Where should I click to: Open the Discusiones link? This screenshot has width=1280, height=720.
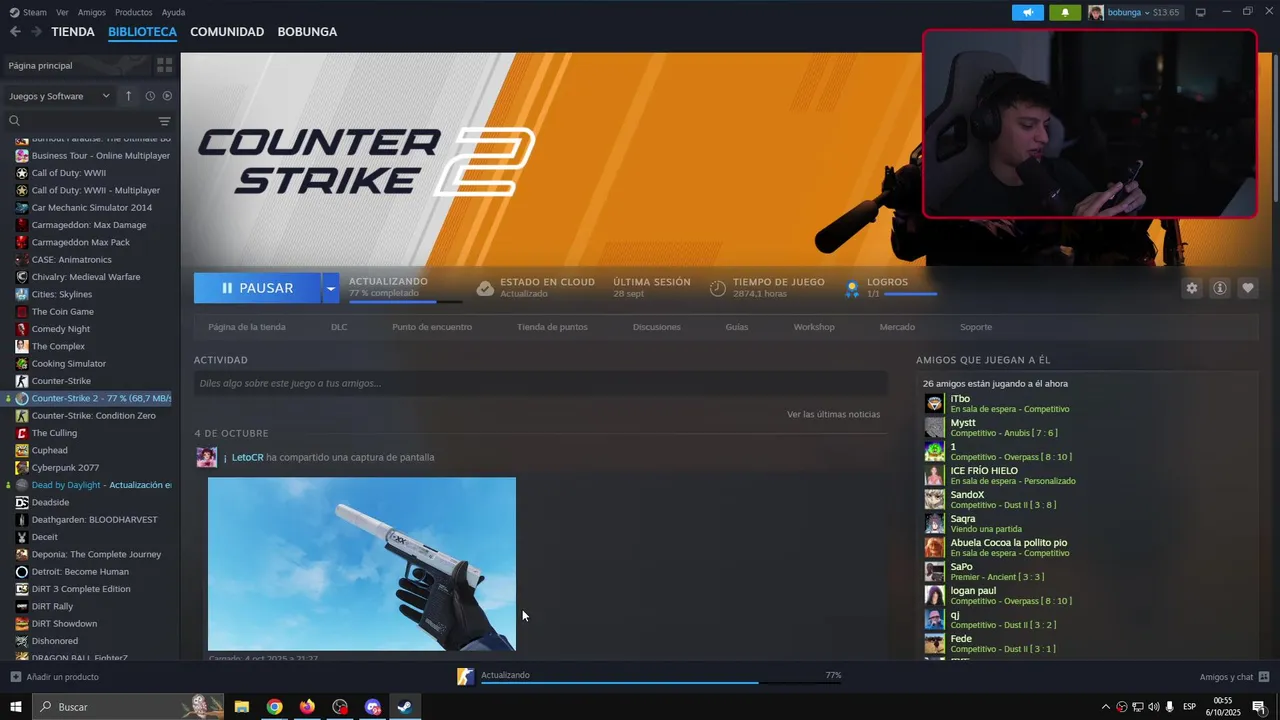[657, 327]
